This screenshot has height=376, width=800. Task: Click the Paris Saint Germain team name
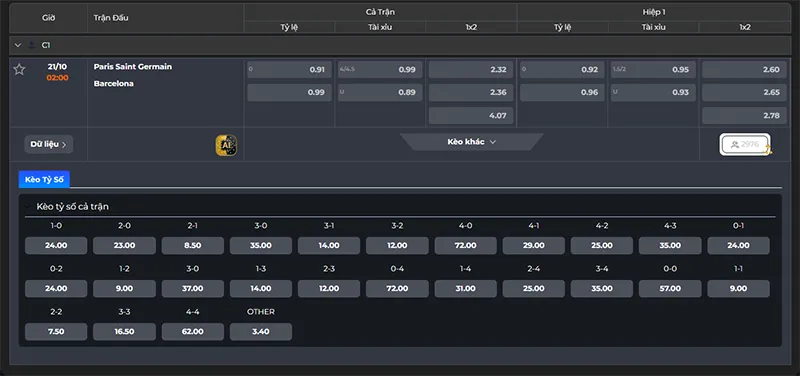(133, 67)
